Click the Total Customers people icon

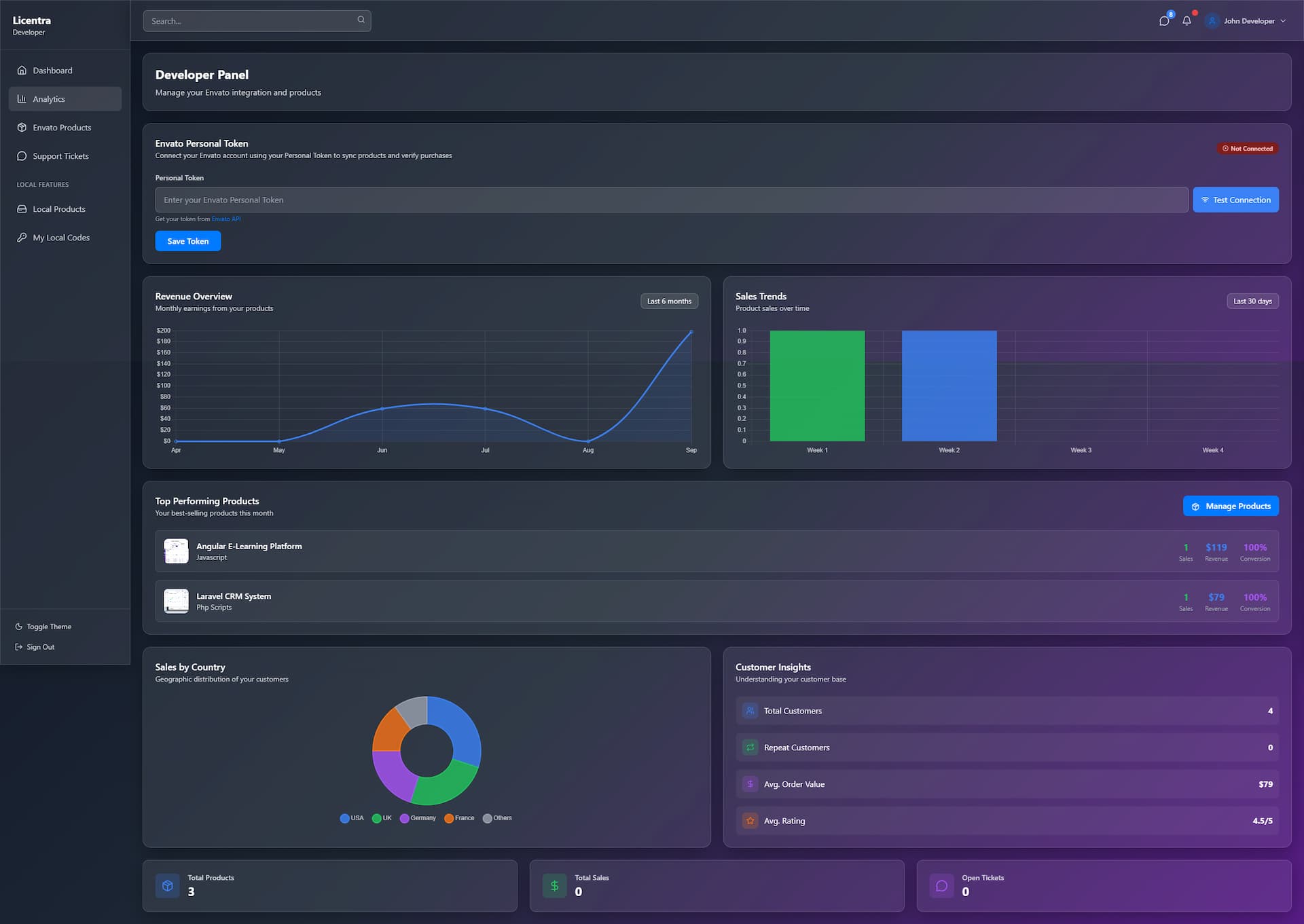point(750,711)
